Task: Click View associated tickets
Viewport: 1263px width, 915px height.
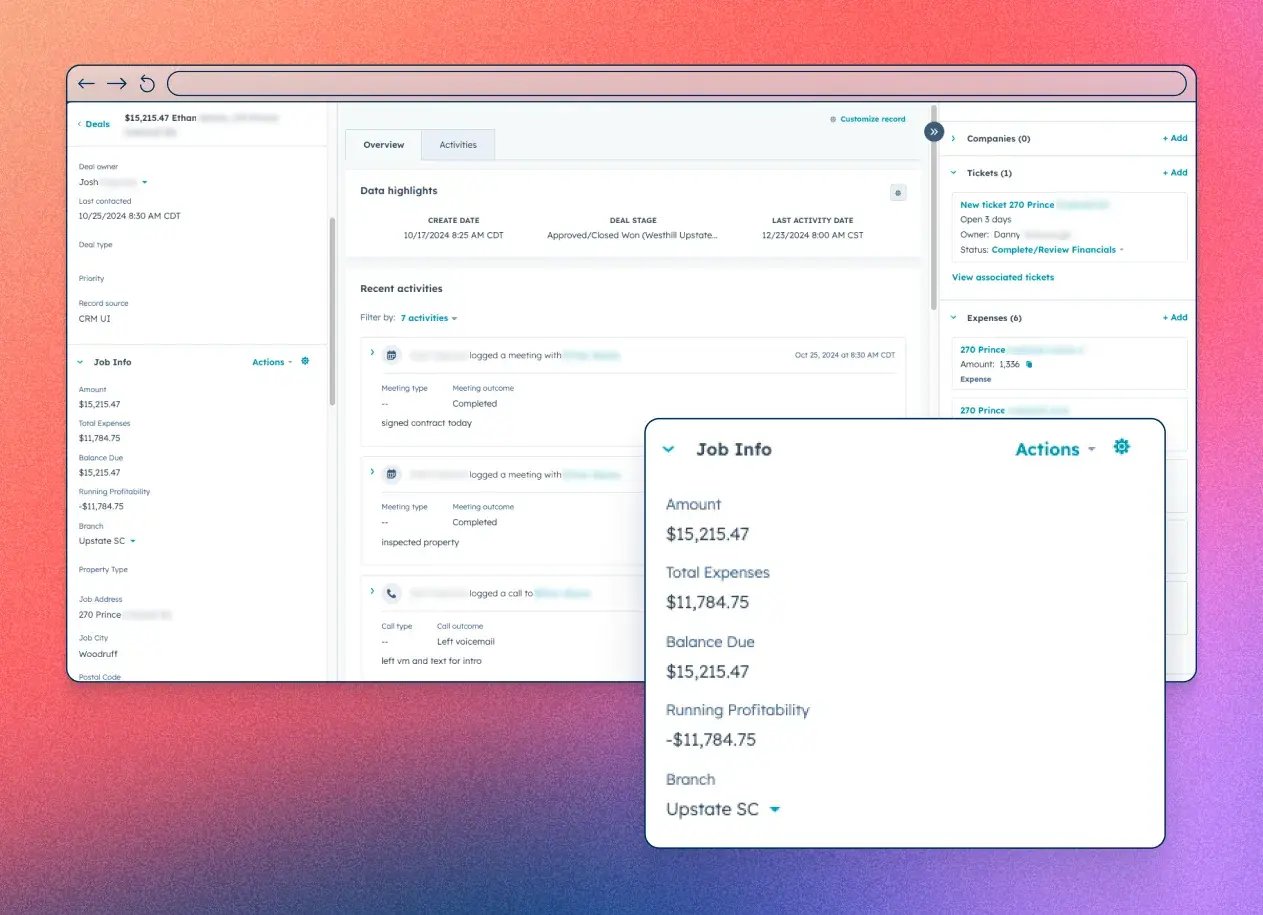Action: pos(1003,277)
